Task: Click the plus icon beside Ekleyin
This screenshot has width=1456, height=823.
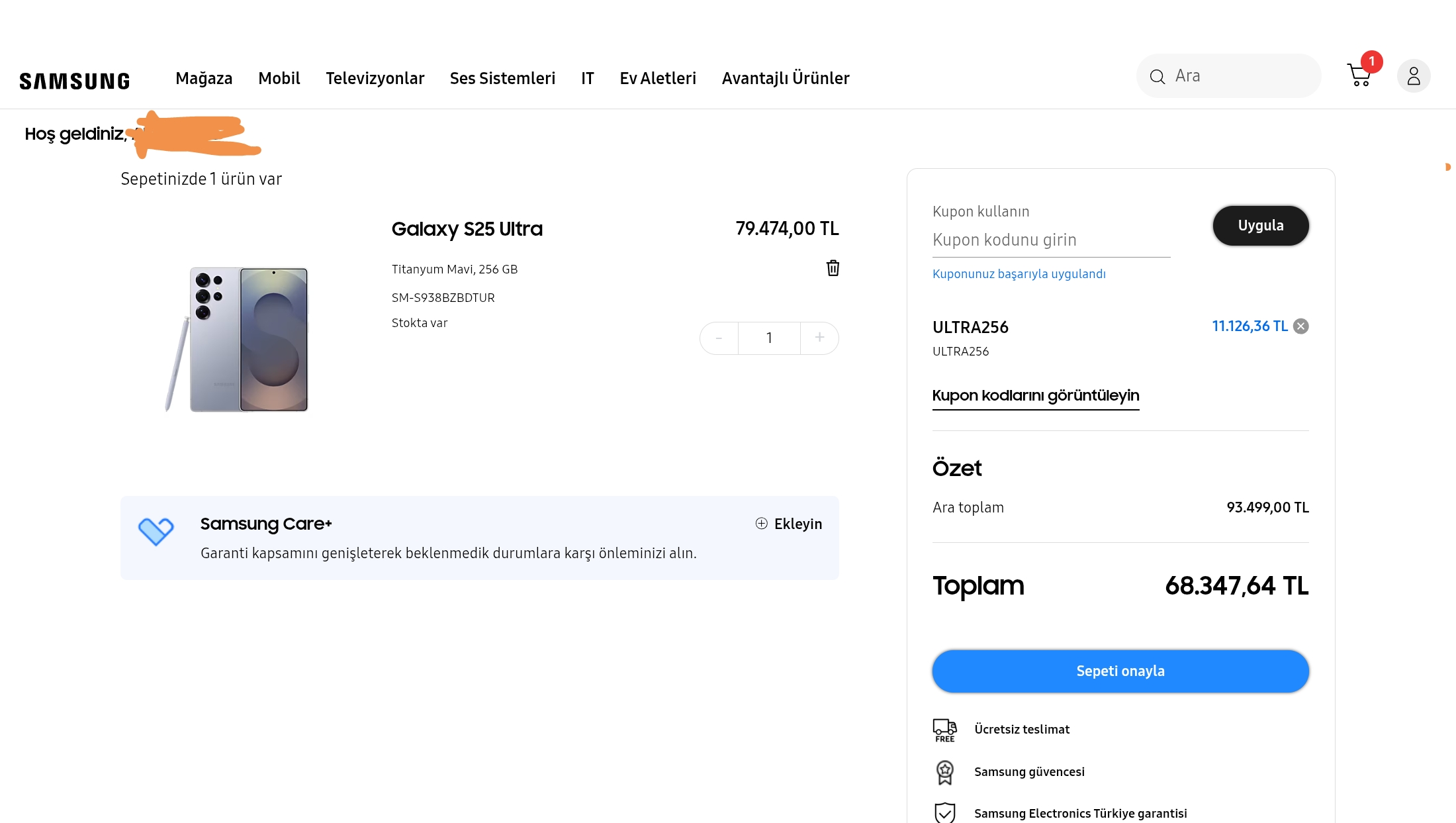Action: coord(762,524)
